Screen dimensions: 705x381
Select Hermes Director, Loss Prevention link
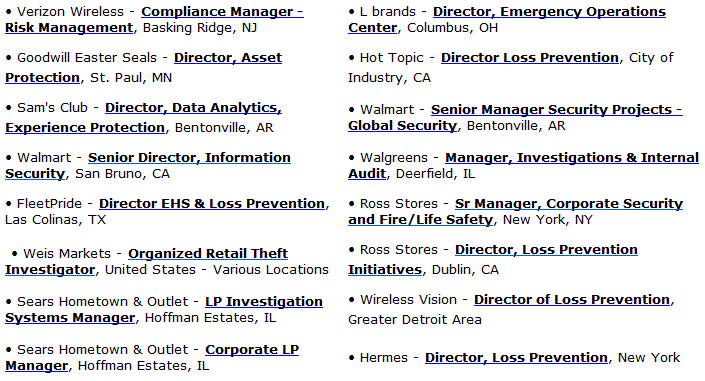coord(516,358)
